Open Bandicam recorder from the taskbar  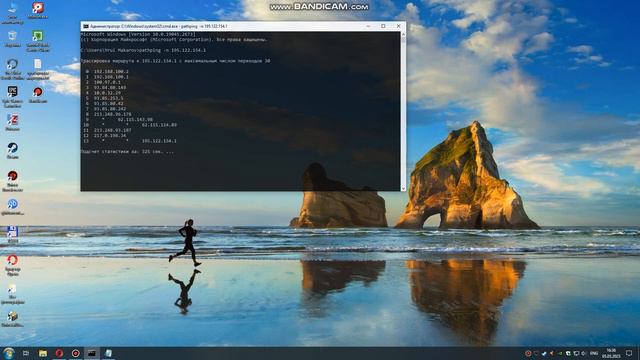[x=76, y=353]
